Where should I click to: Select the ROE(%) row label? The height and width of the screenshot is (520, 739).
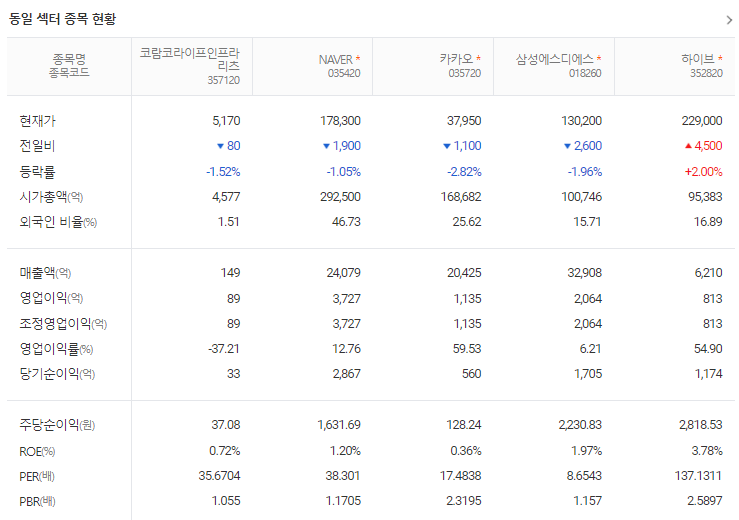coord(37,451)
